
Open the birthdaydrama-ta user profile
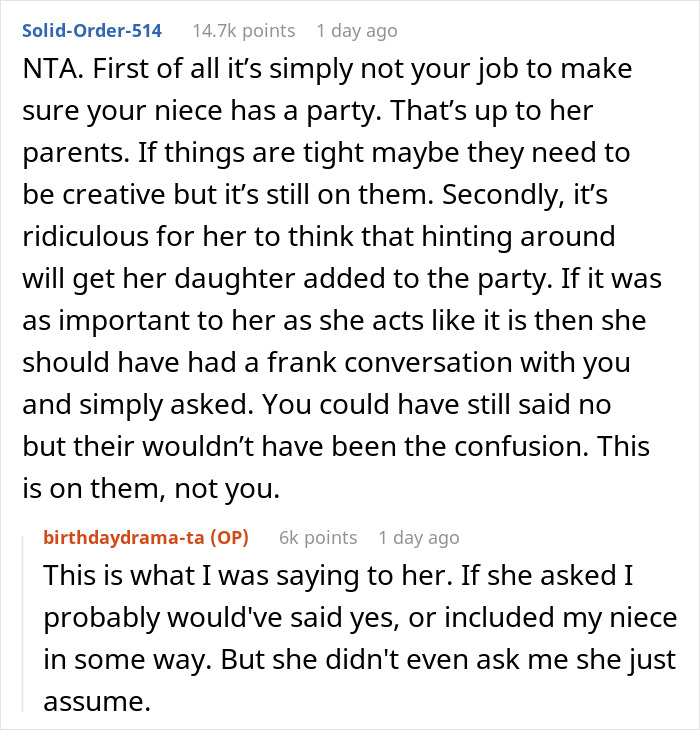pos(124,538)
